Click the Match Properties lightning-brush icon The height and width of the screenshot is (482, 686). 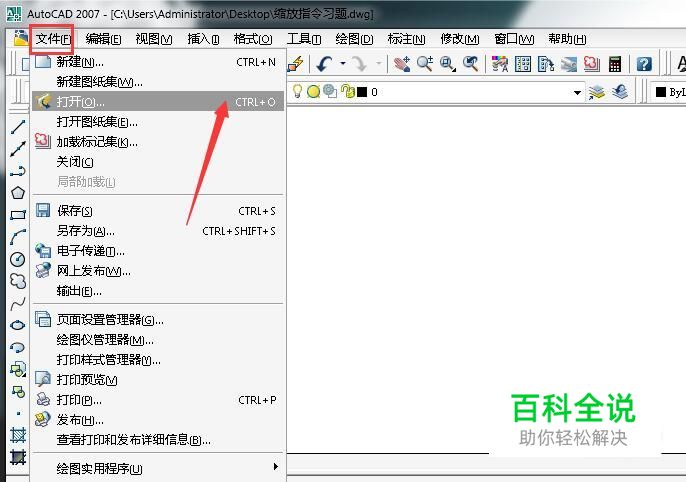pos(296,64)
